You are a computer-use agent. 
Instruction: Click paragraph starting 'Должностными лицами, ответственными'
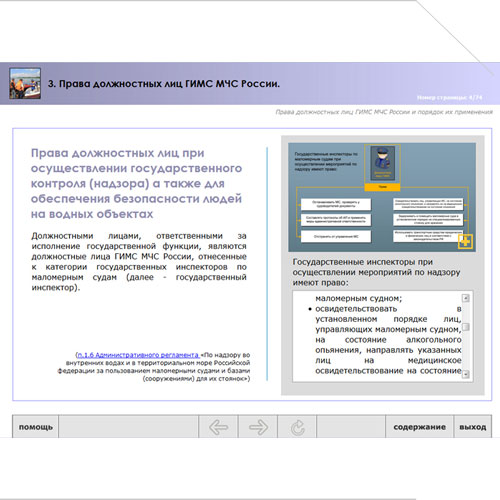tap(139, 261)
